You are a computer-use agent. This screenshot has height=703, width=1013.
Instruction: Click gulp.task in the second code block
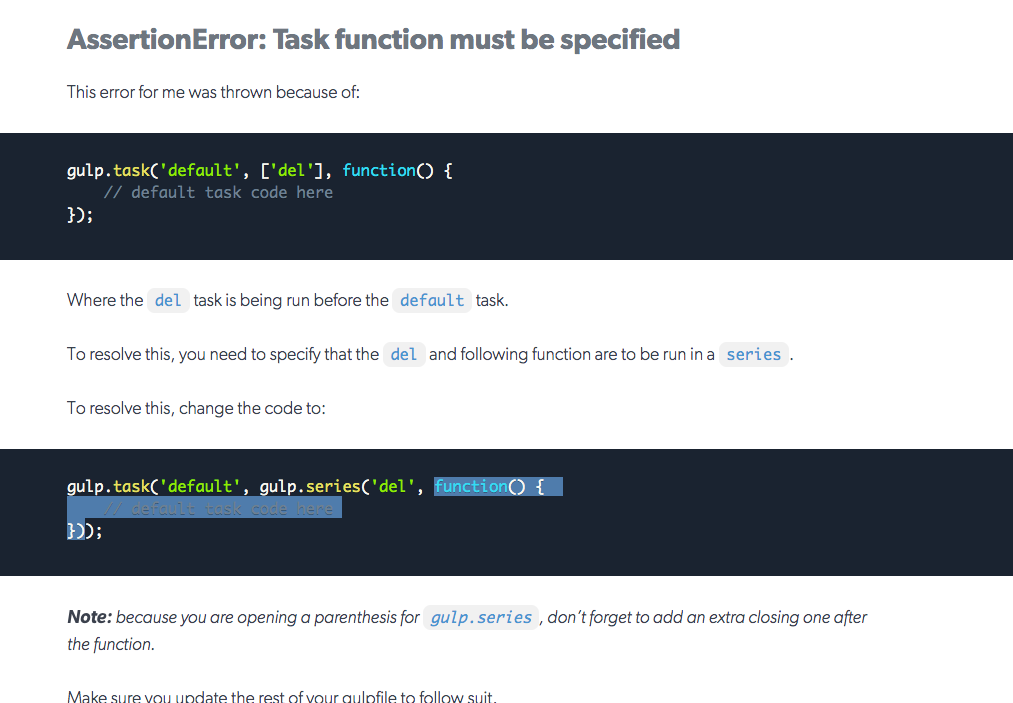[x=107, y=487]
